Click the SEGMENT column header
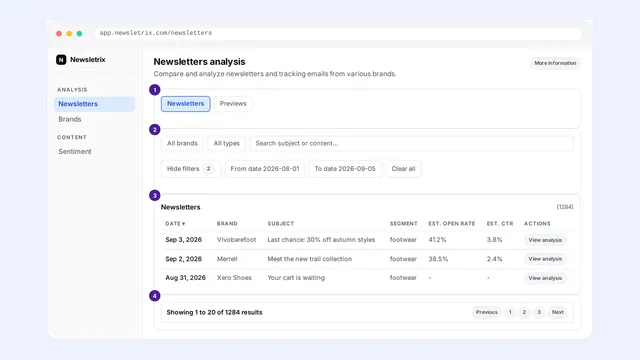Image resolution: width=640 pixels, height=360 pixels. pos(403,224)
